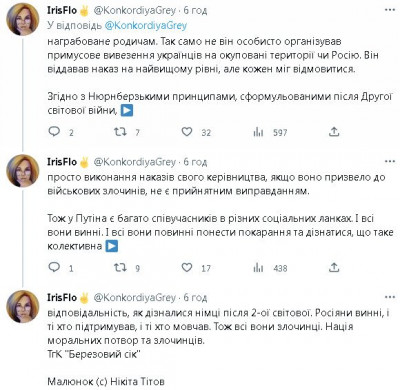The width and height of the screenshot is (400, 390).
Task: Open @KonkordiyaGrey handle on second tweet
Action: 134,162
